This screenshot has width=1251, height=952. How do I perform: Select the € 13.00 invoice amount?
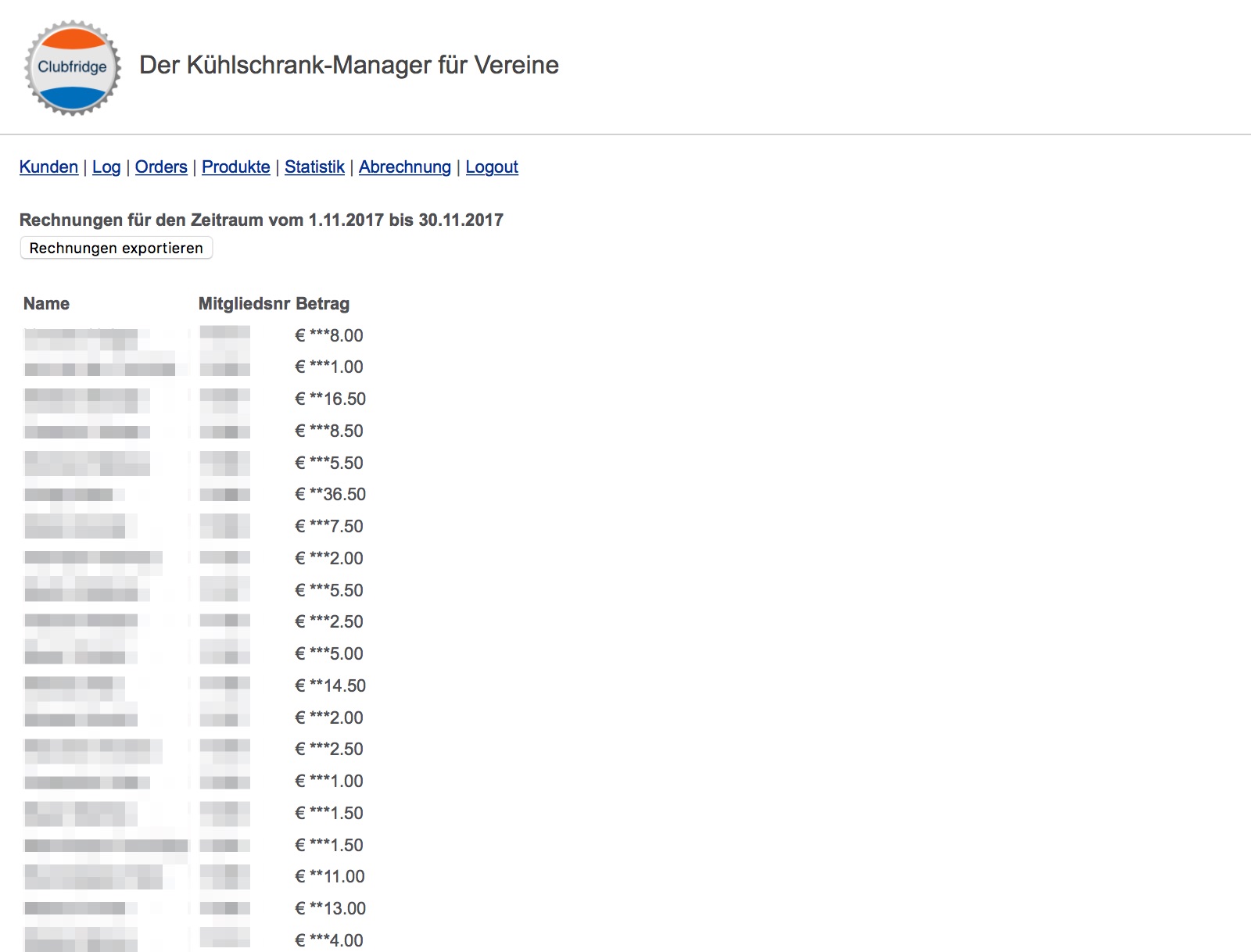pyautogui.click(x=330, y=909)
